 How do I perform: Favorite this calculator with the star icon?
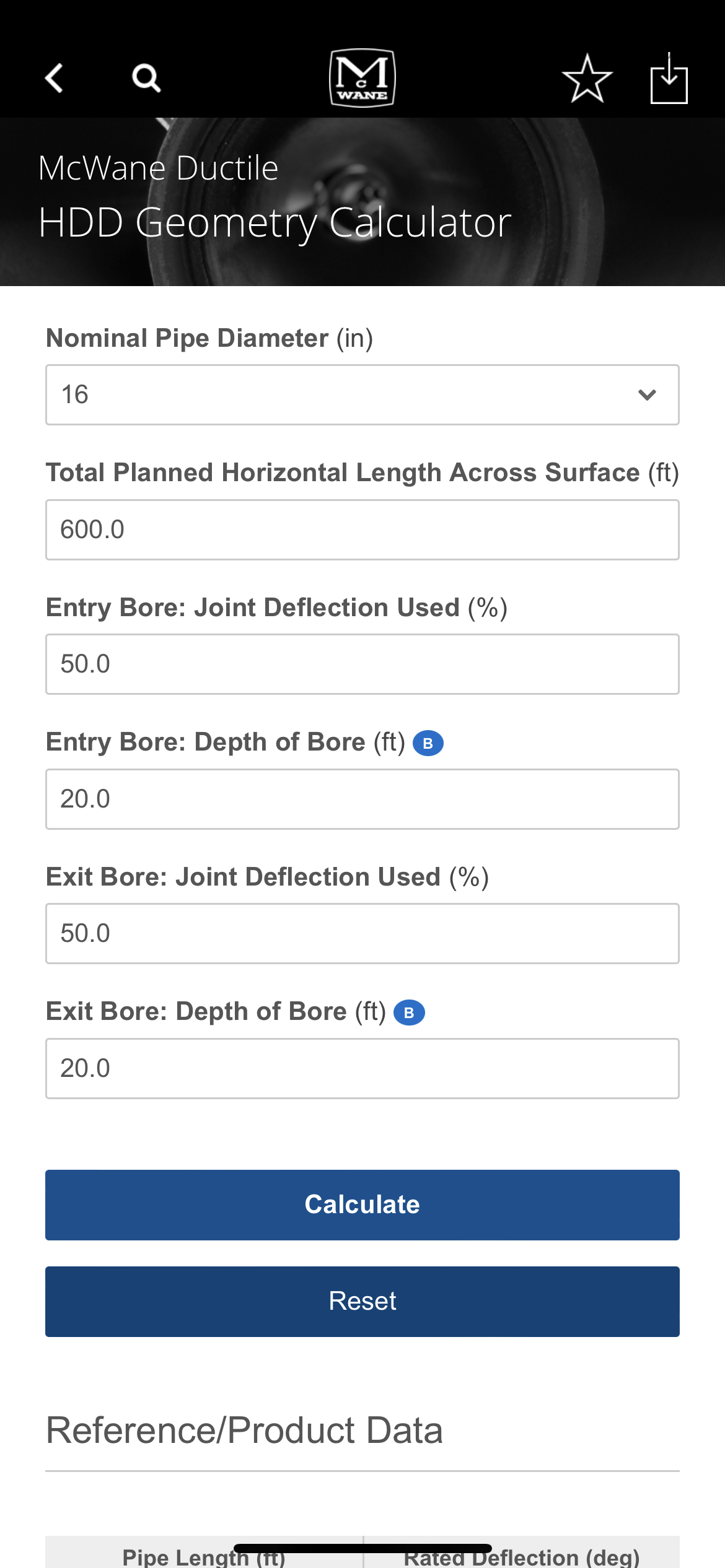pyautogui.click(x=587, y=79)
